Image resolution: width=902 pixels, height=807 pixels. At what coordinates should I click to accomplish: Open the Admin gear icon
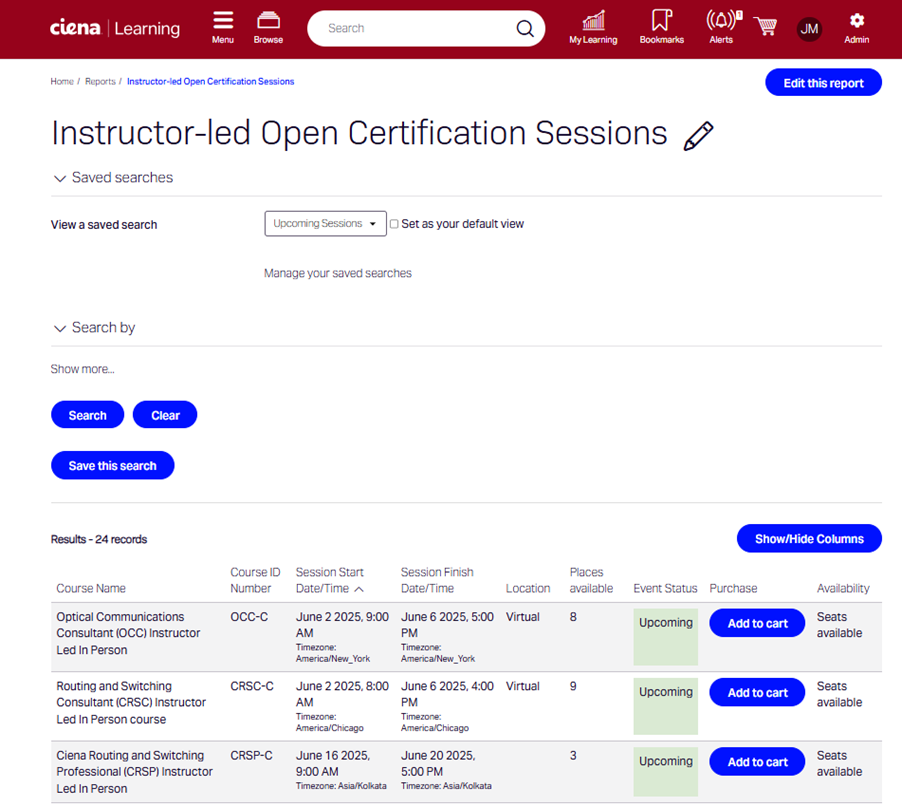(x=857, y=27)
